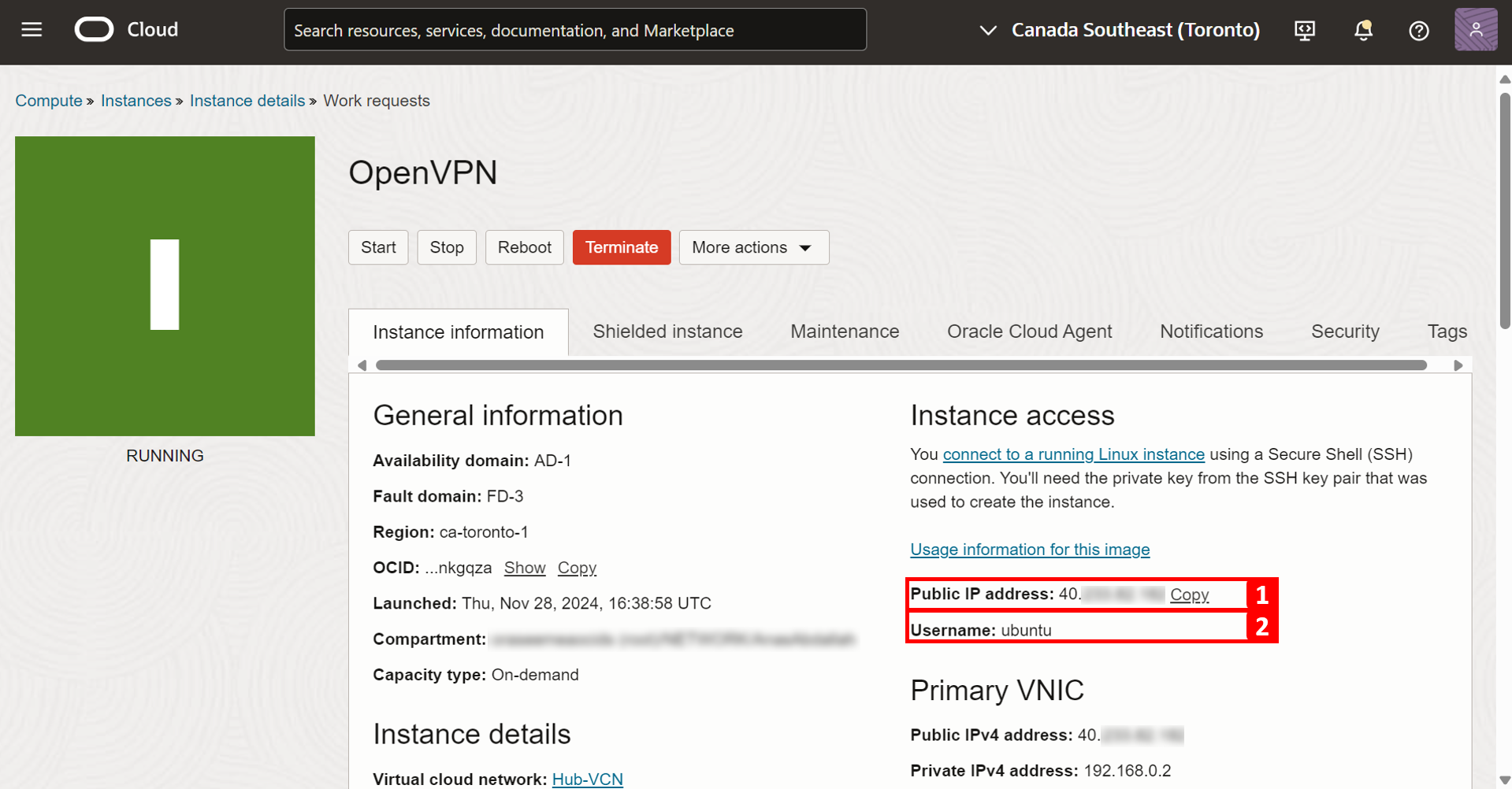Click the OpenVPN instance title

point(423,172)
